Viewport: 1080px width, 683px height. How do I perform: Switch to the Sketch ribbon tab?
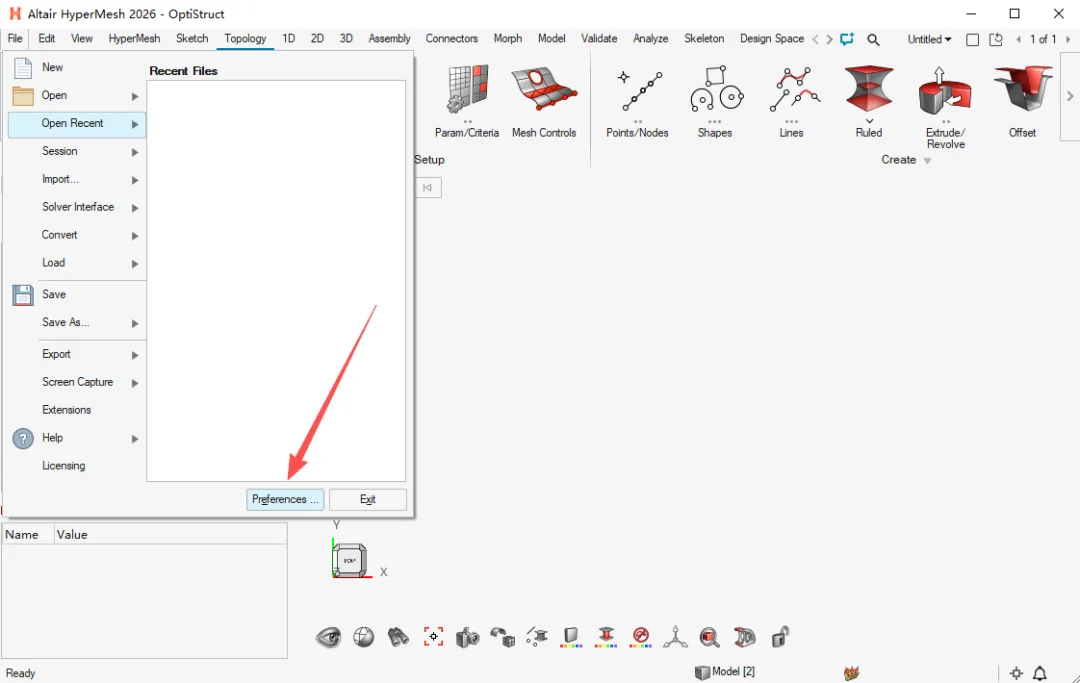(x=192, y=39)
